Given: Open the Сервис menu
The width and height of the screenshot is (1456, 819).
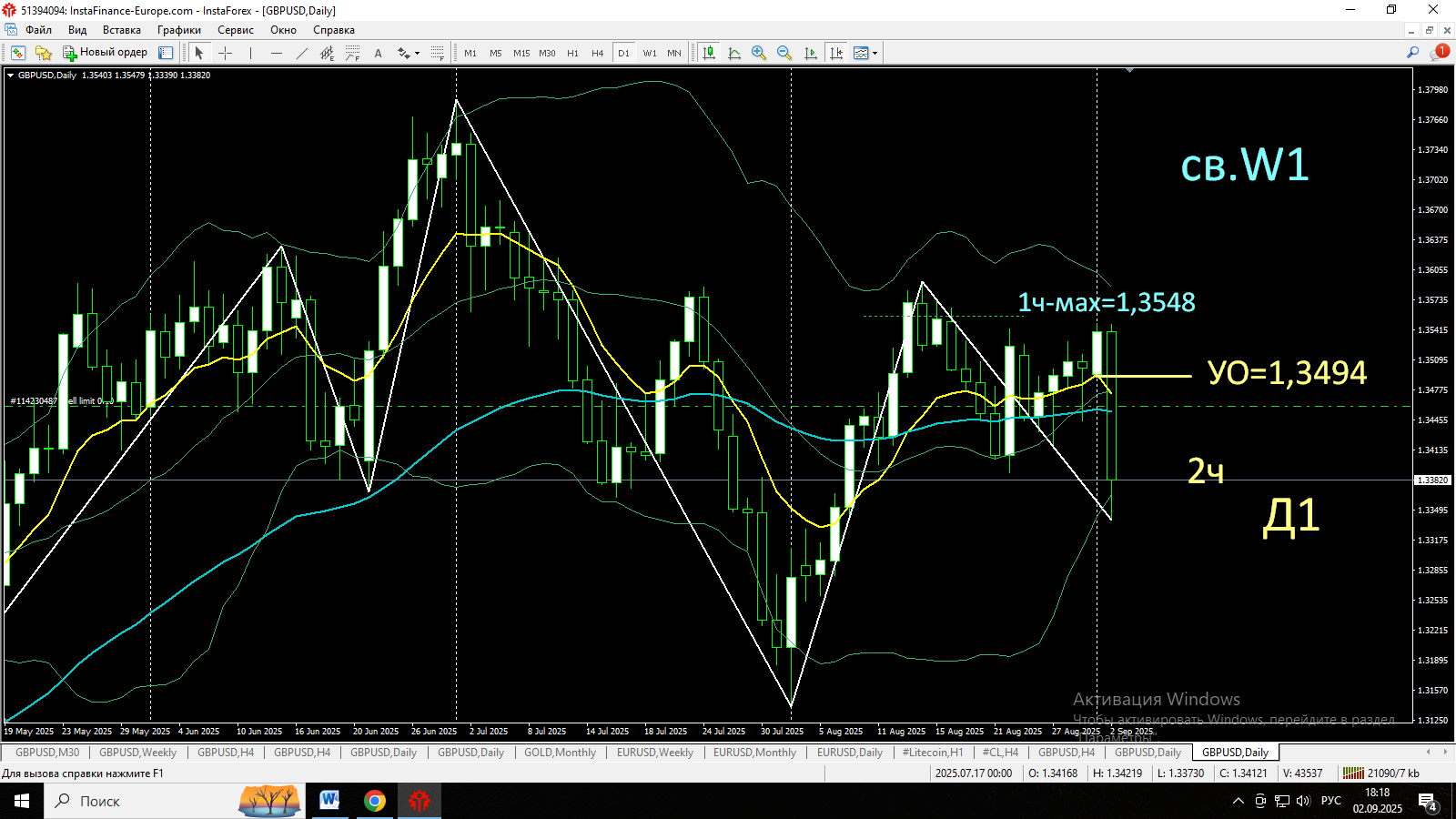Looking at the screenshot, I should tap(235, 30).
